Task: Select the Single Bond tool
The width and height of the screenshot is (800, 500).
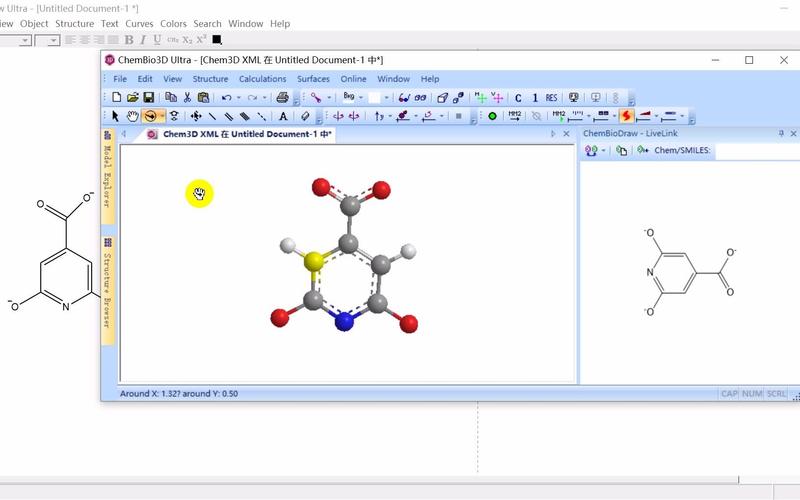Action: coord(212,116)
